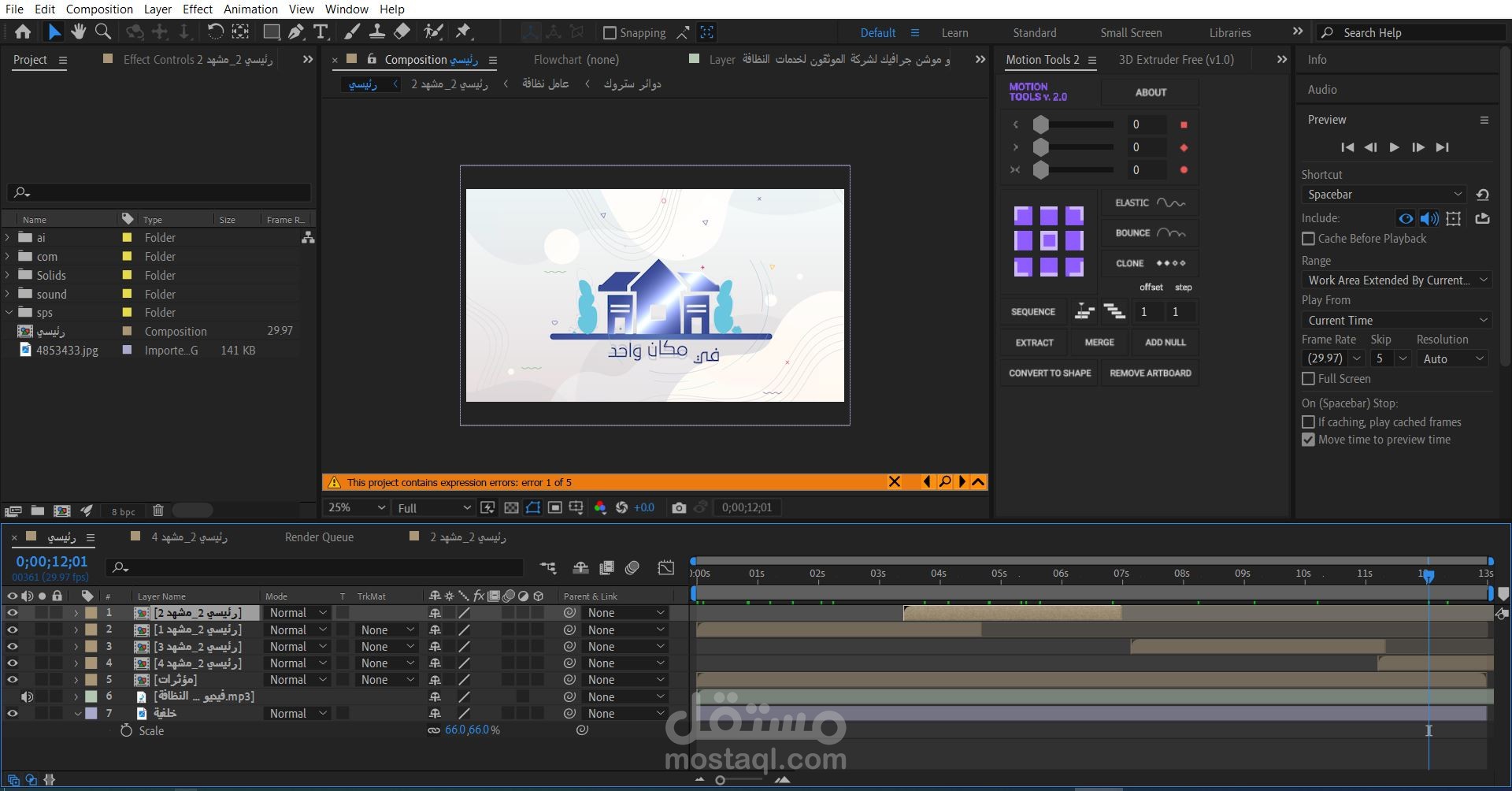Select the Pen tool in toolbar
This screenshot has height=791, width=1512.
pyautogui.click(x=296, y=32)
